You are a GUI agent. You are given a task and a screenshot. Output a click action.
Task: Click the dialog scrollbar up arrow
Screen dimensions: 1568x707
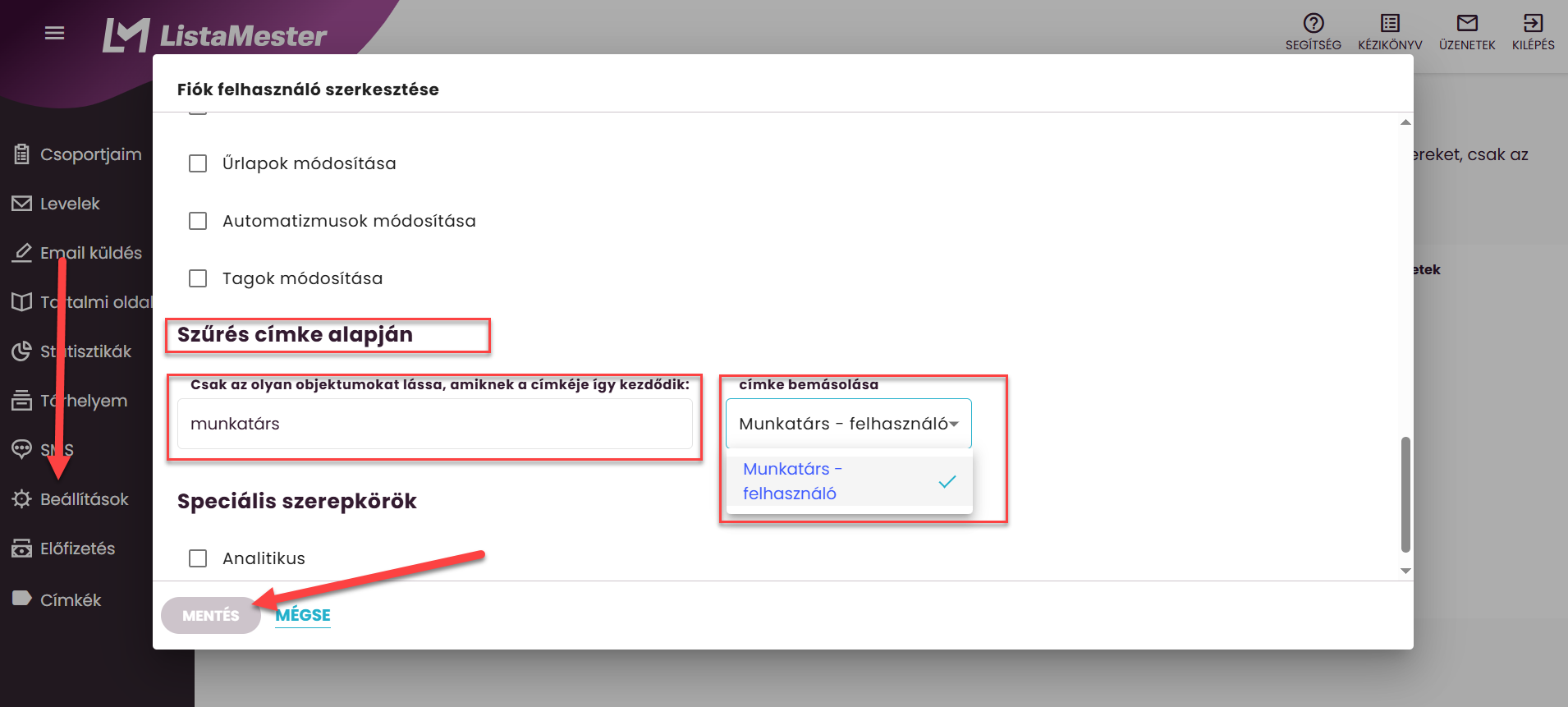click(1405, 122)
